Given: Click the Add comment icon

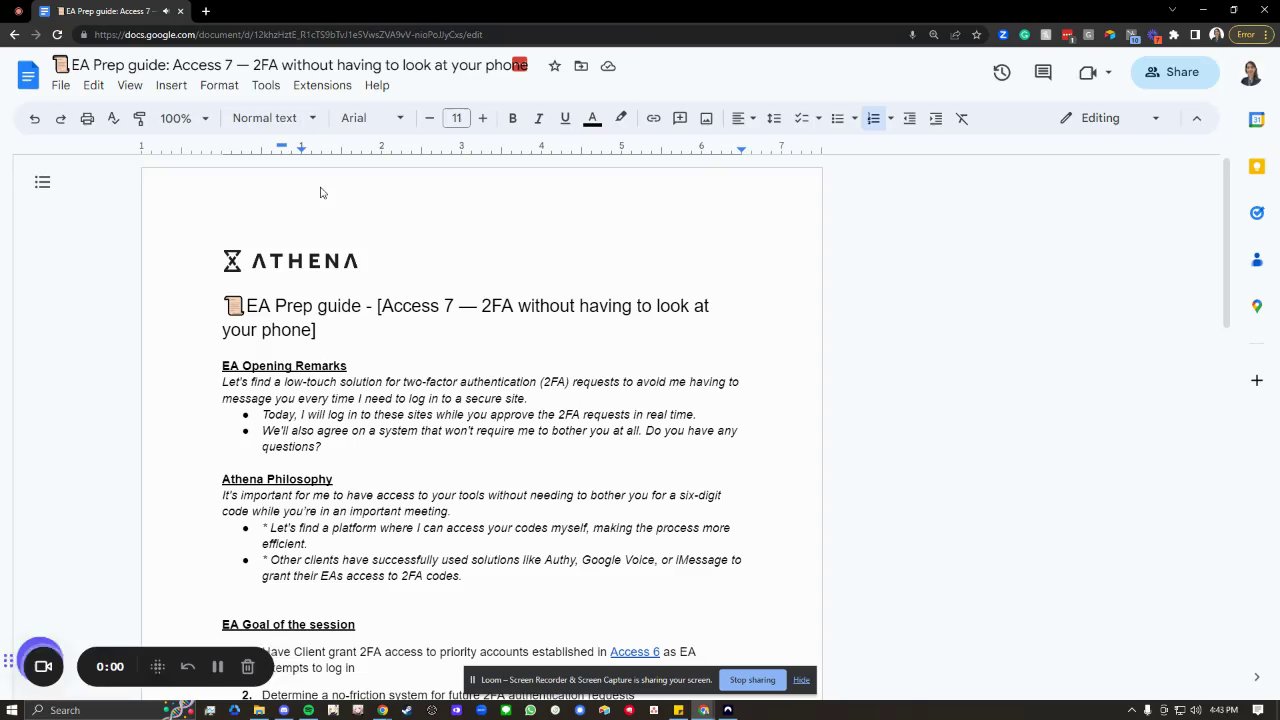Looking at the screenshot, I should 680,118.
